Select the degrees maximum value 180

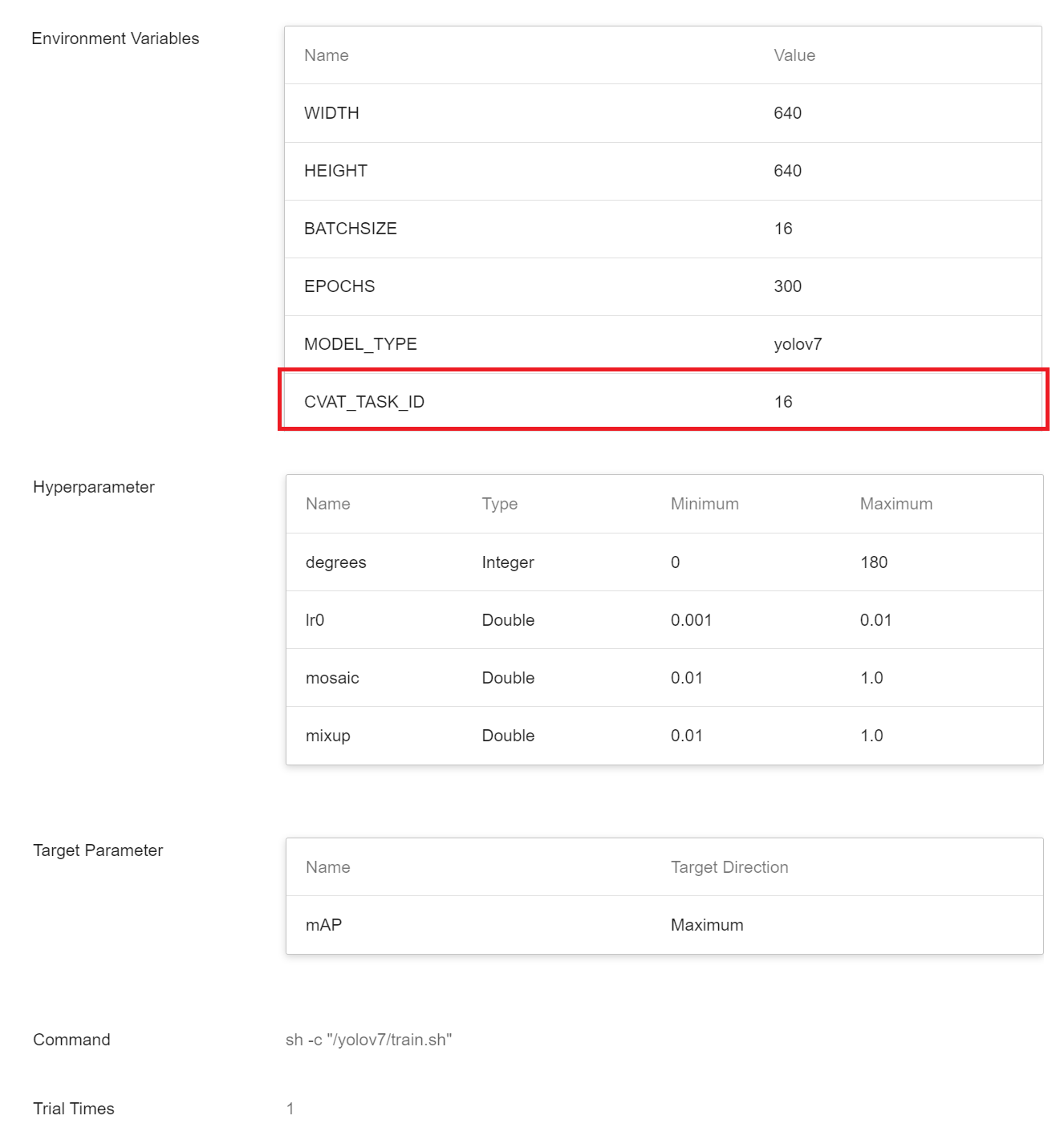click(x=874, y=562)
